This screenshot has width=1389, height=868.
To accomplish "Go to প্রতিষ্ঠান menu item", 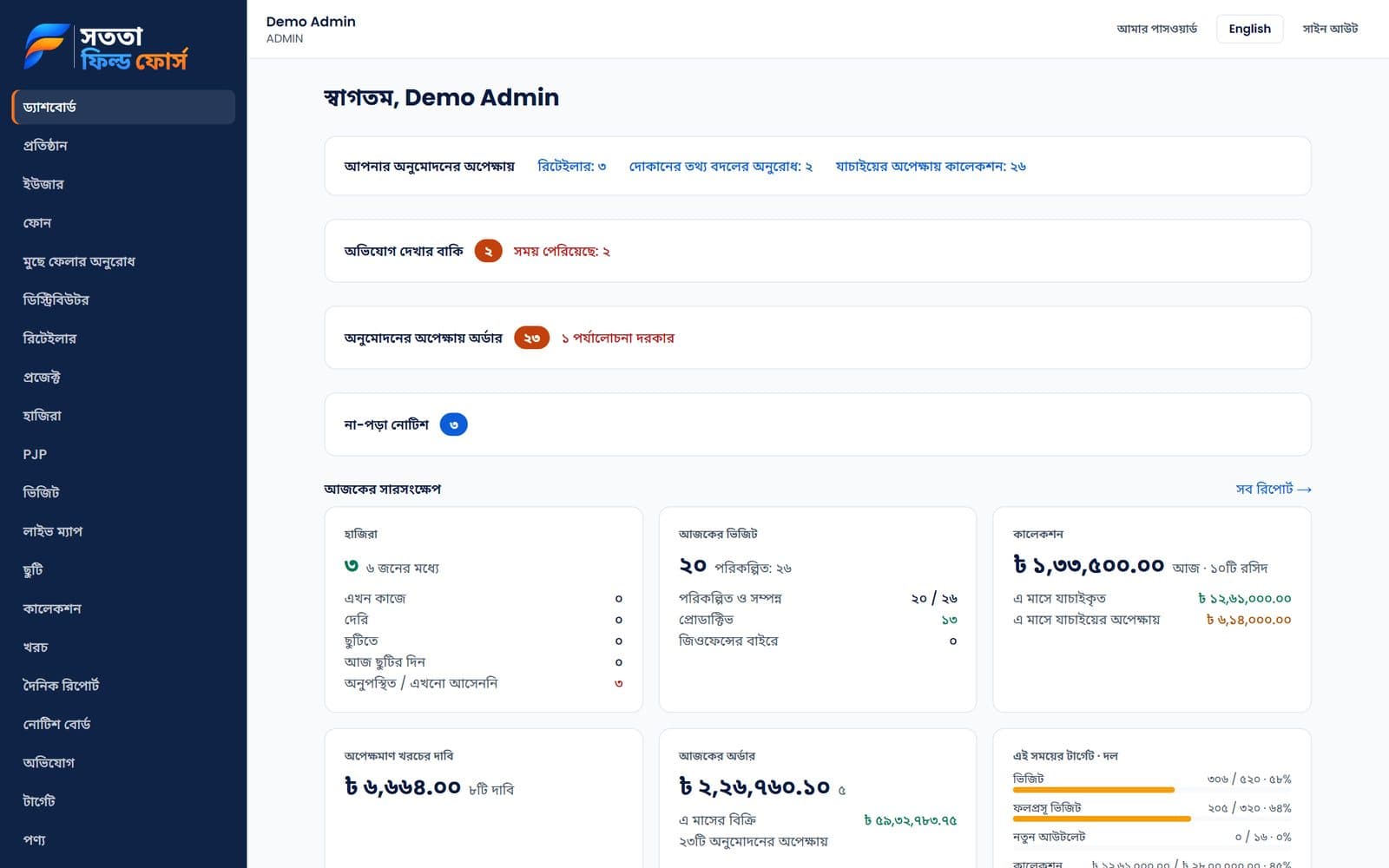I will click(x=123, y=145).
